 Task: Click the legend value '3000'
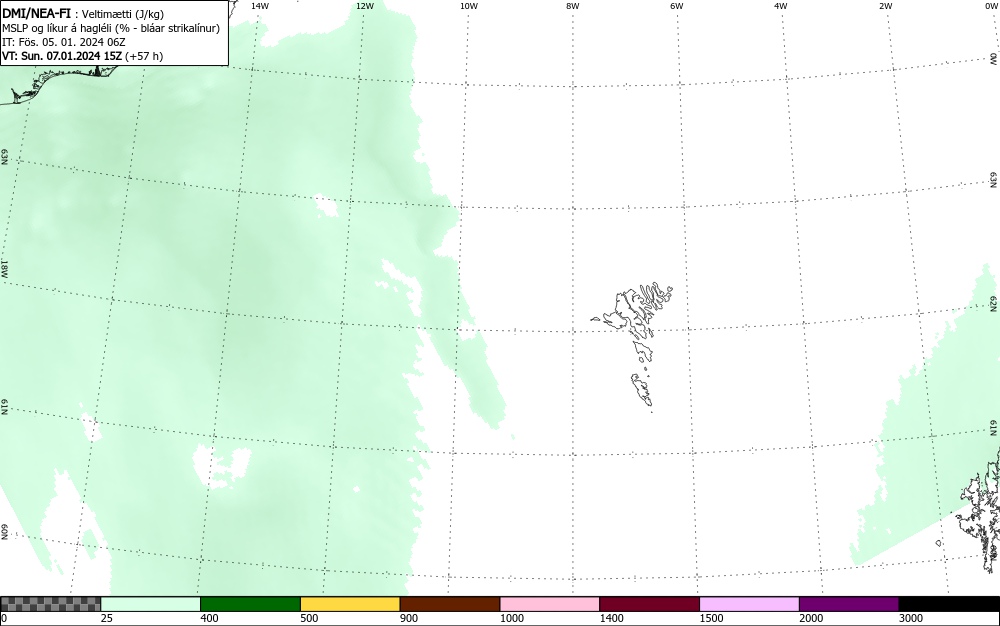pos(911,618)
